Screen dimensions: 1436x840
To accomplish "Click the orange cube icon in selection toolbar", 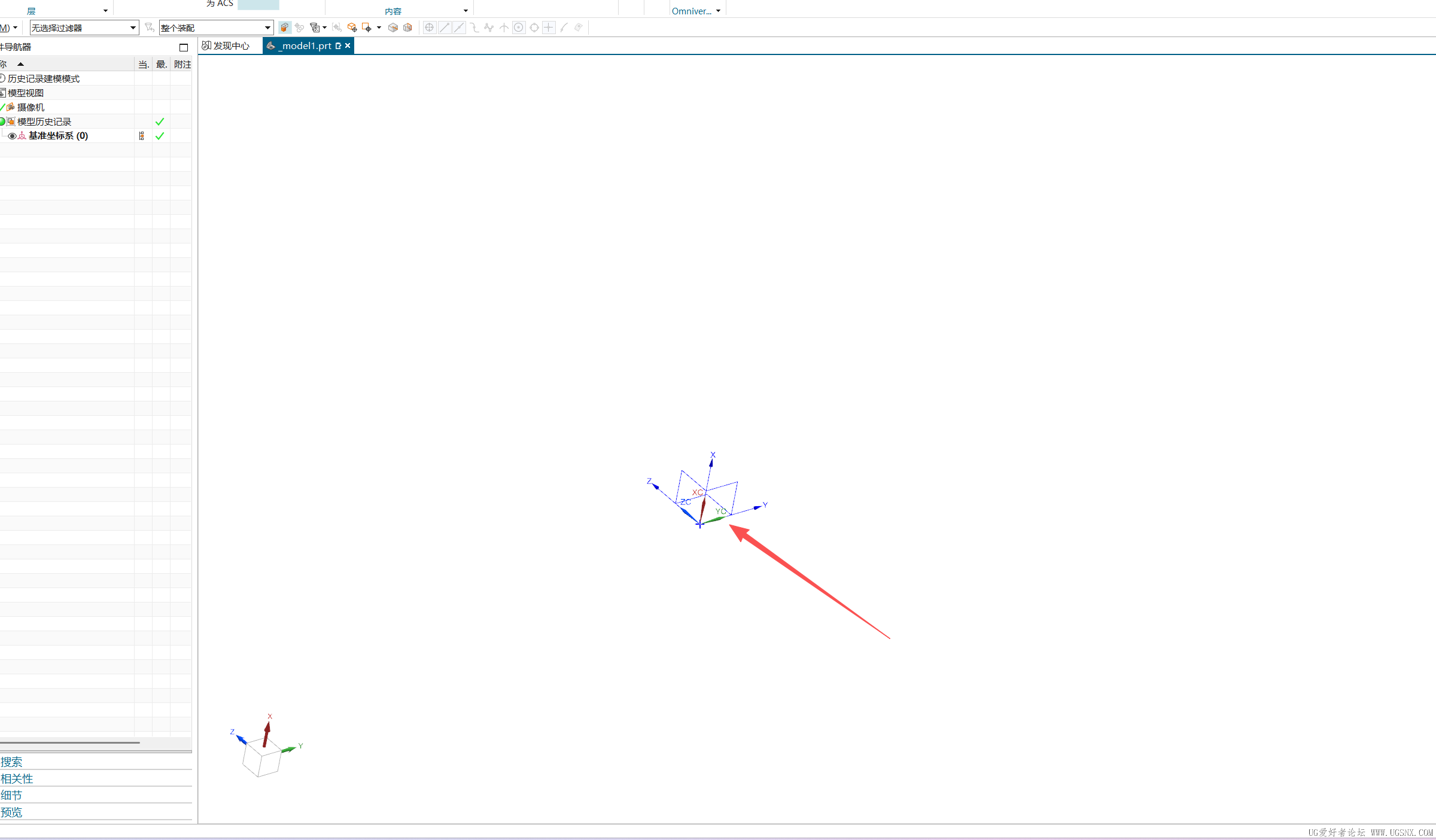I will click(285, 28).
